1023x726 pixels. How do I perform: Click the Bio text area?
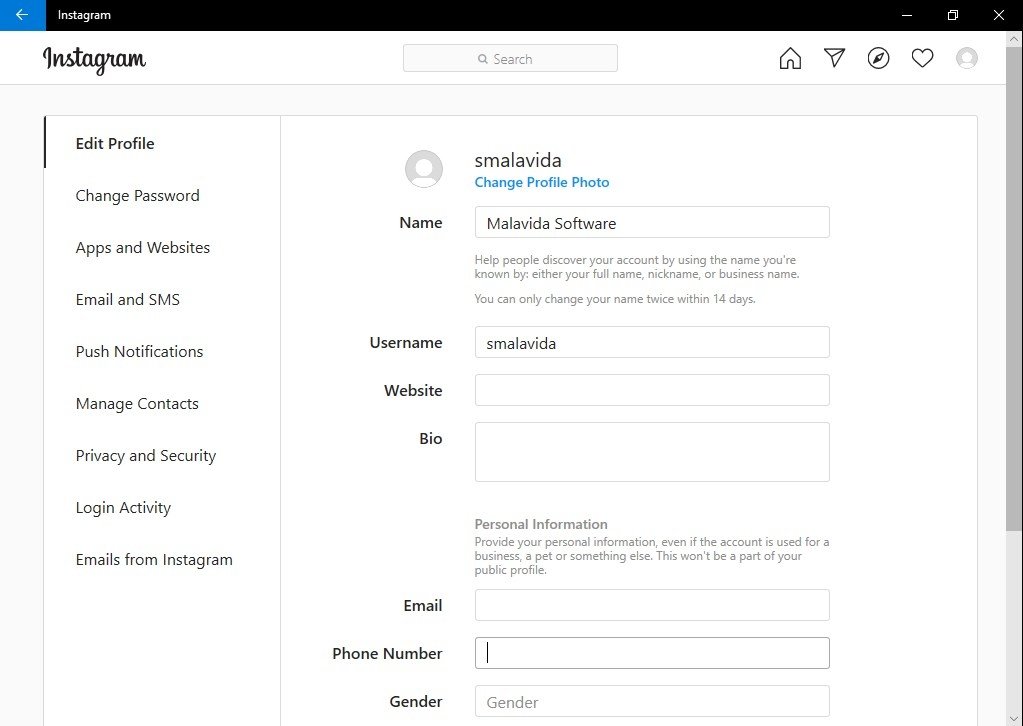click(652, 452)
